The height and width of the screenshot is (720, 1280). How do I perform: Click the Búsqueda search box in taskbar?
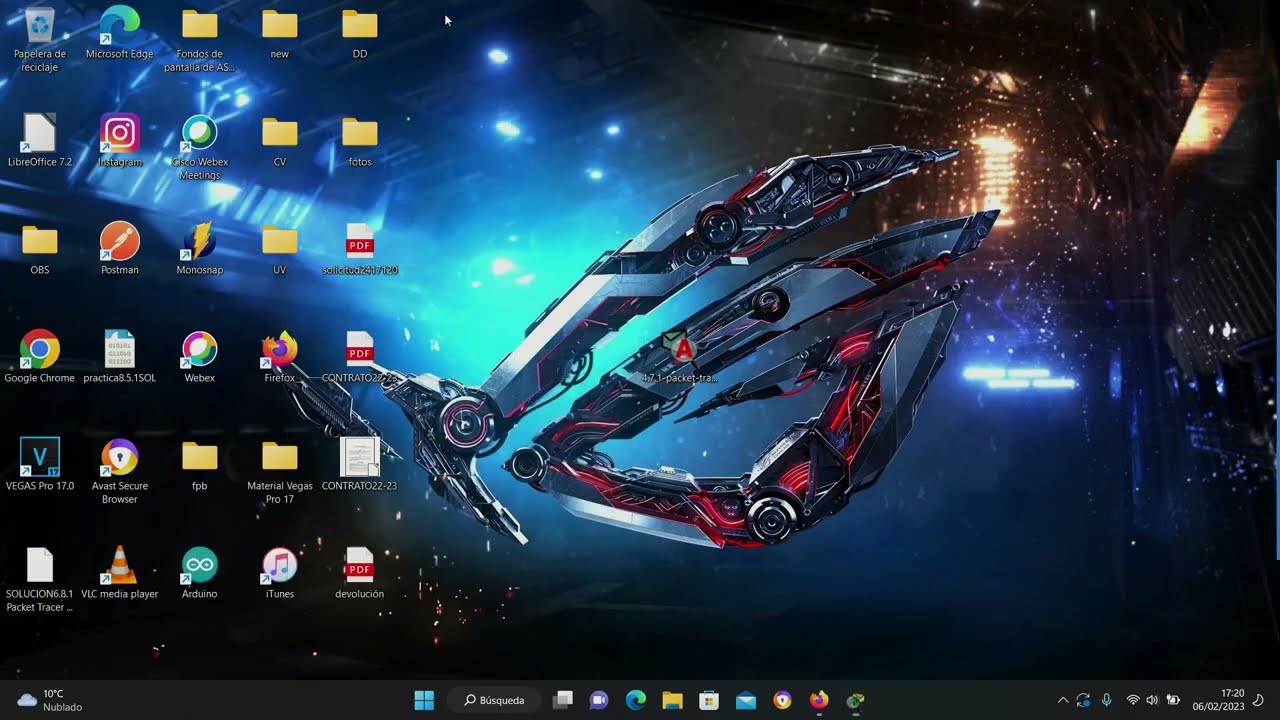494,700
